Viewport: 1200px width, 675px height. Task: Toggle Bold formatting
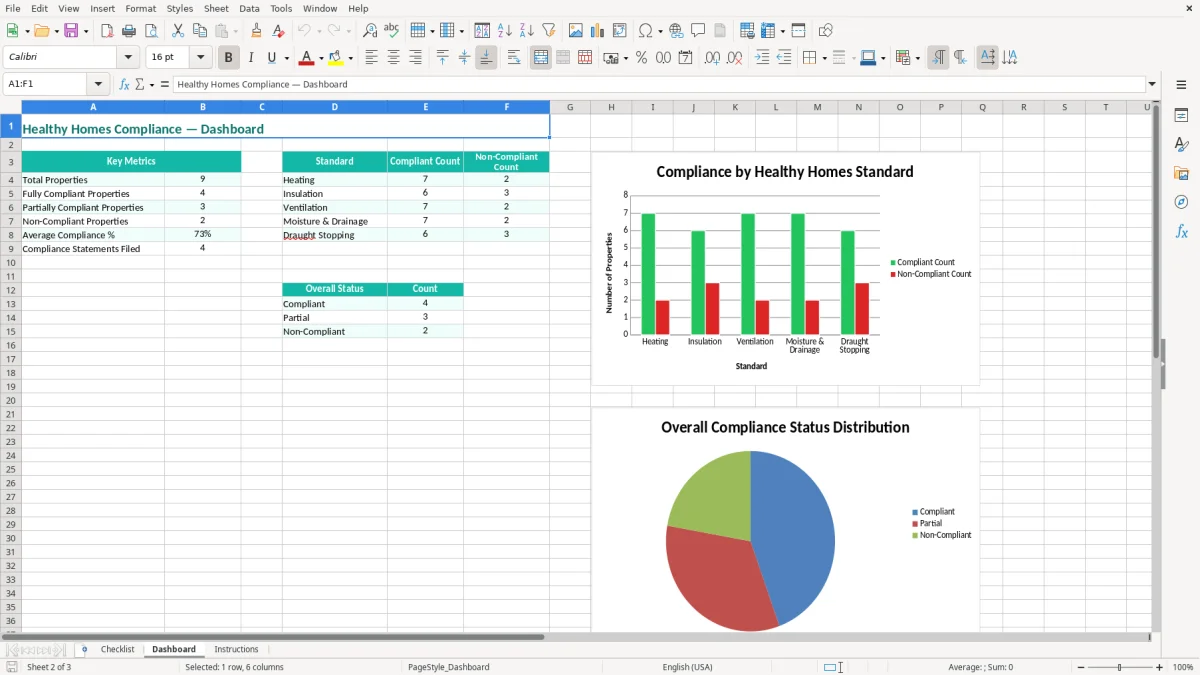tap(228, 58)
